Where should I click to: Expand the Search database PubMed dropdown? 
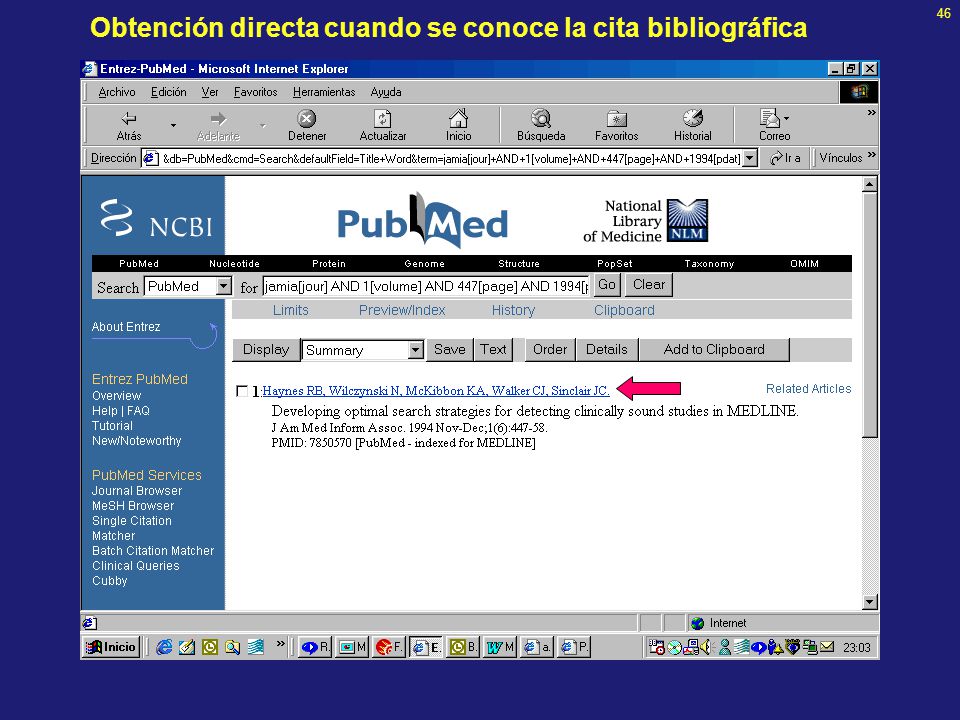pos(223,286)
